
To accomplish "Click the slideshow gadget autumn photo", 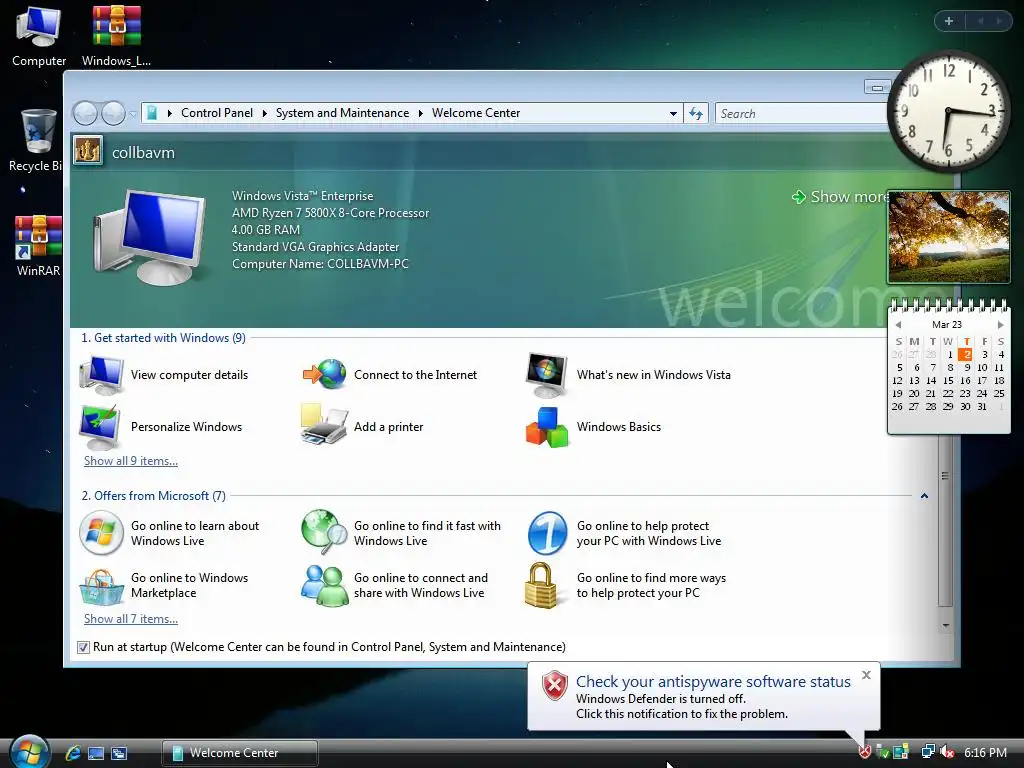I will pos(949,237).
